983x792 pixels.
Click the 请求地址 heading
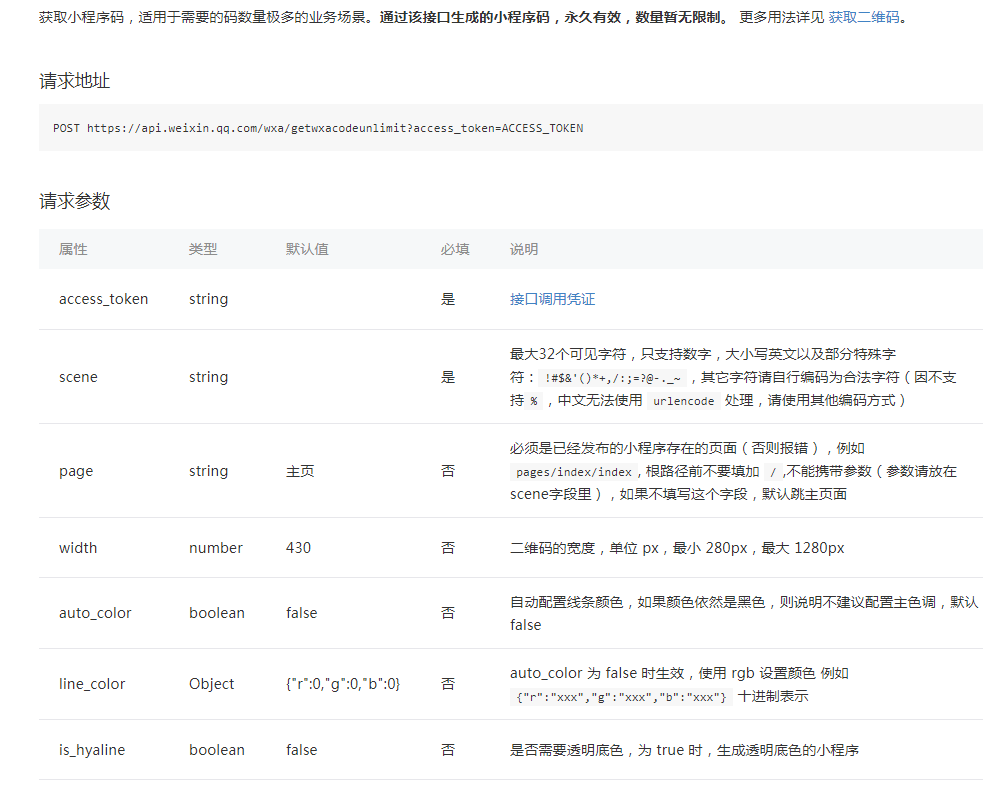coord(75,81)
